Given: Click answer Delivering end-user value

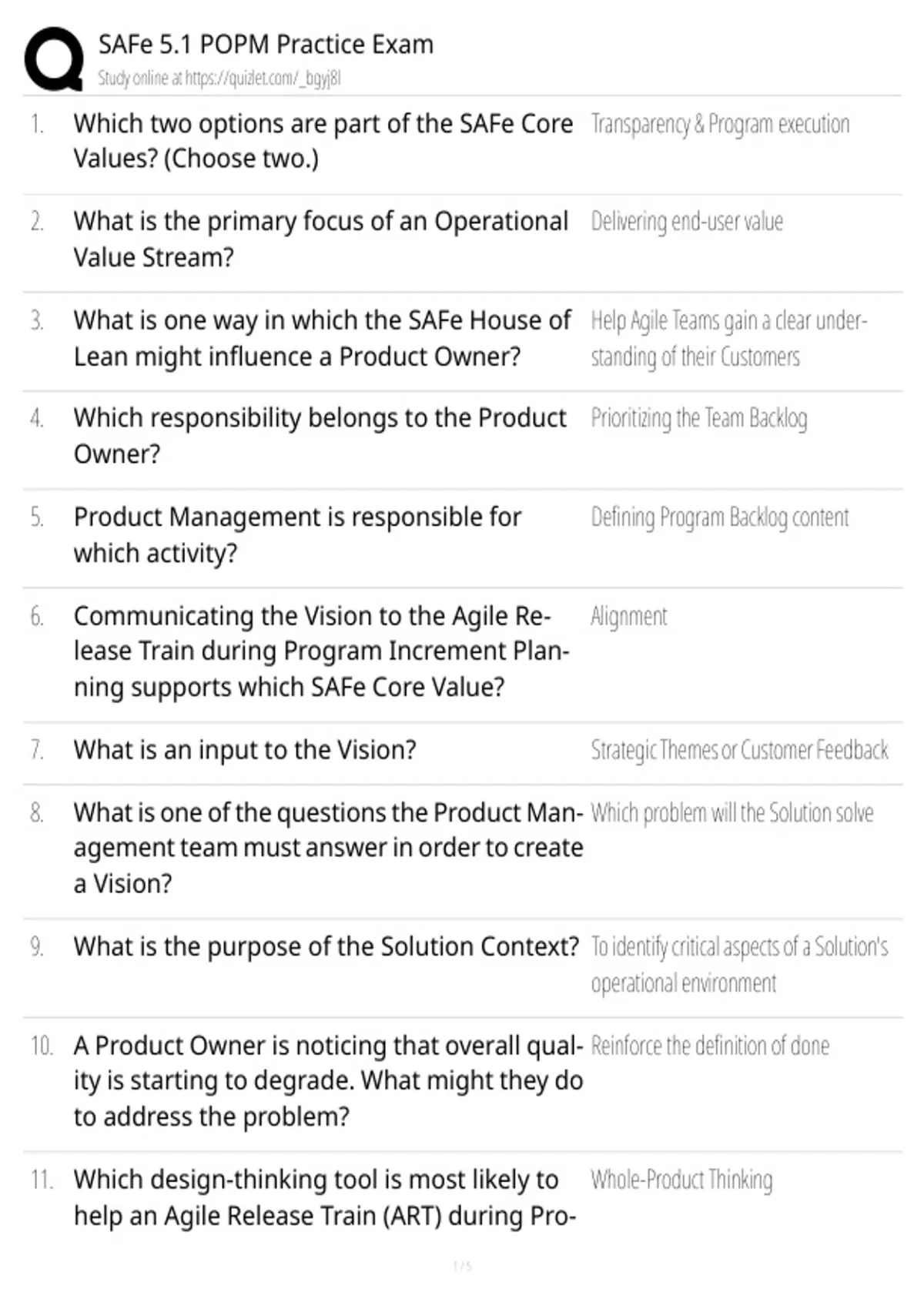Looking at the screenshot, I should pos(687,222).
